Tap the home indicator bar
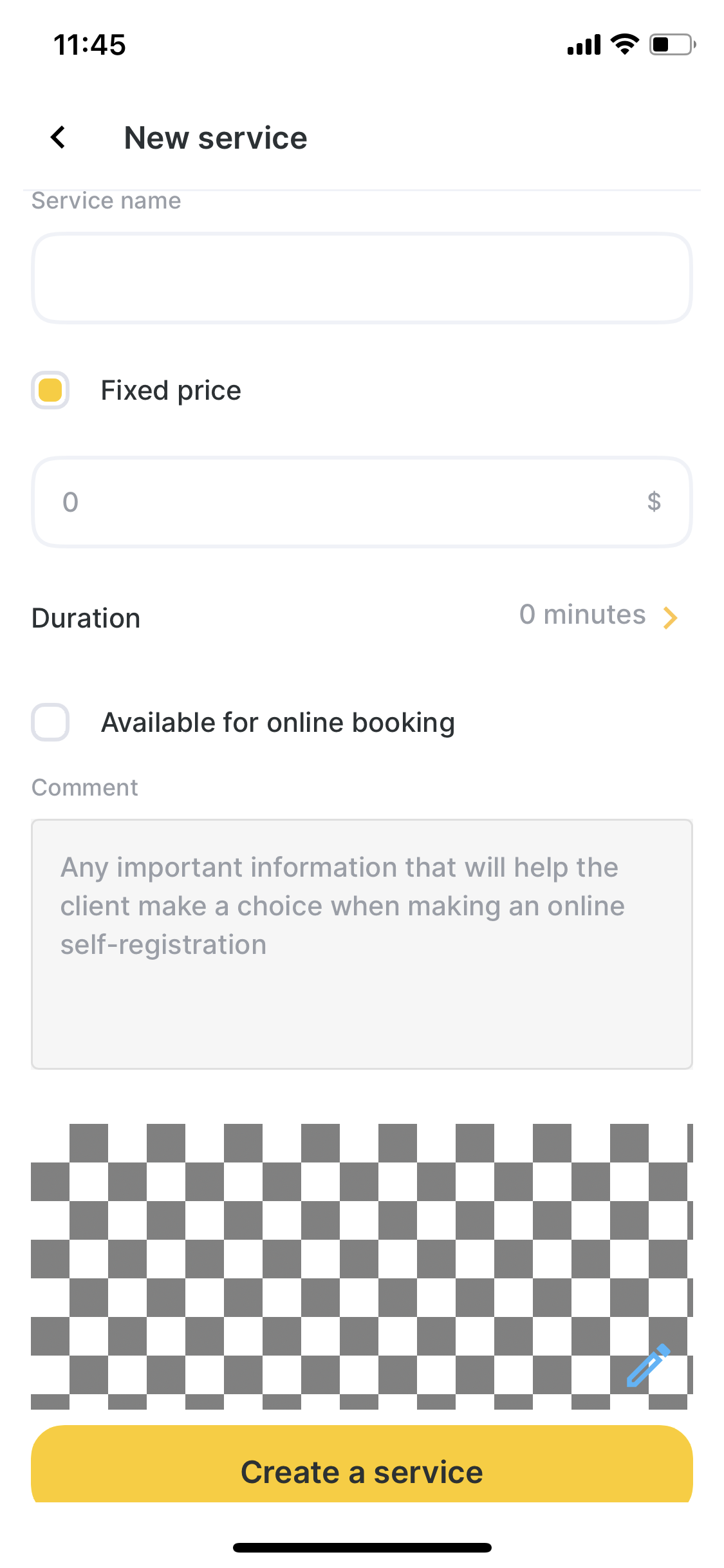Screen dimensions: 724x1568 click(x=362, y=1547)
